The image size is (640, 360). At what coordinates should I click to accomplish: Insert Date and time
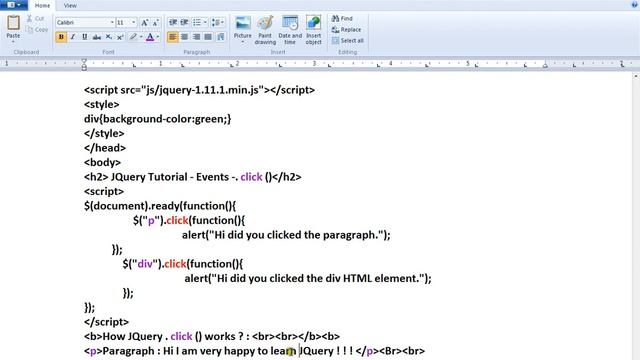click(290, 30)
